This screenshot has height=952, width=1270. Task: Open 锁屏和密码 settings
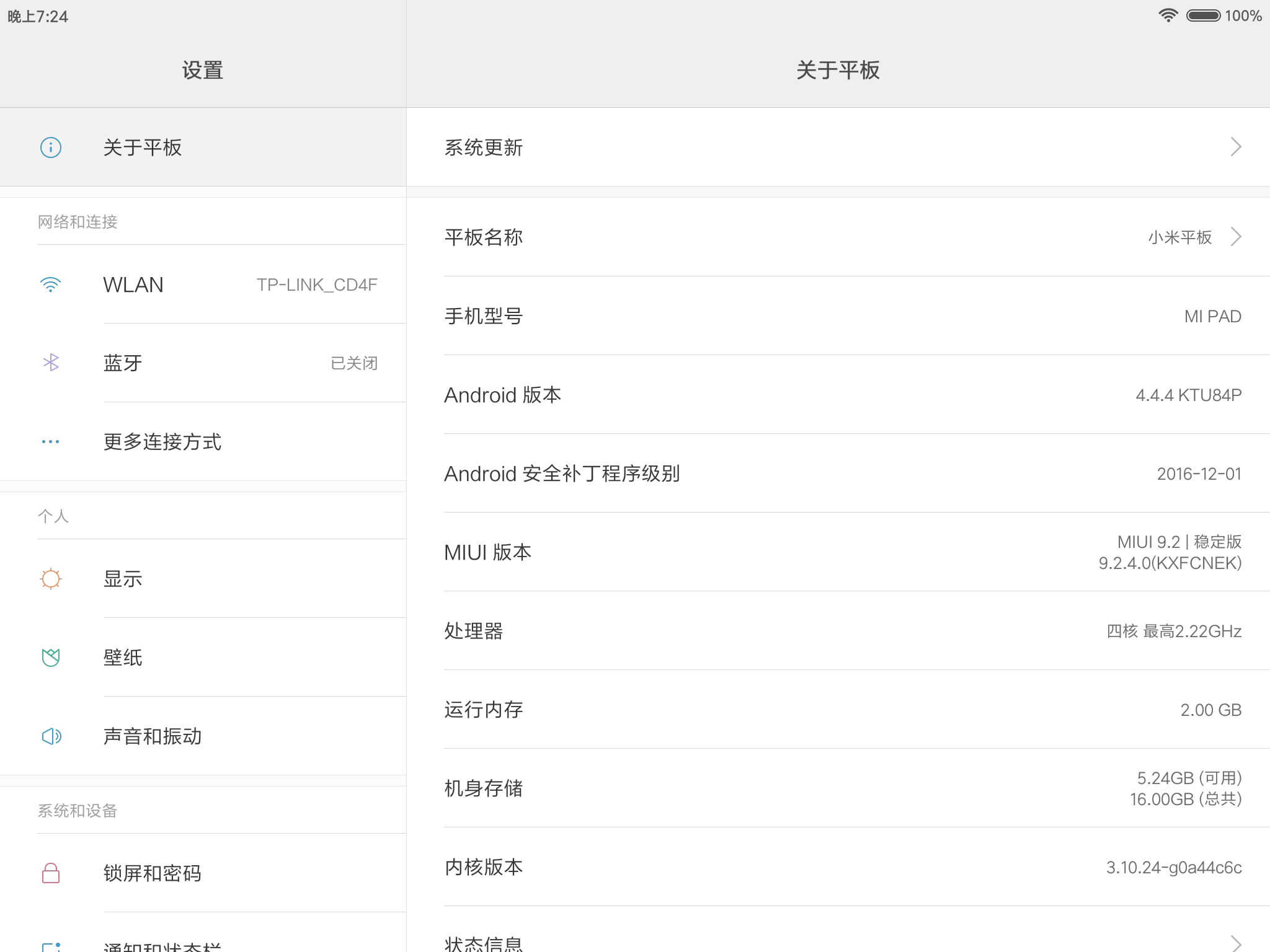pos(203,873)
